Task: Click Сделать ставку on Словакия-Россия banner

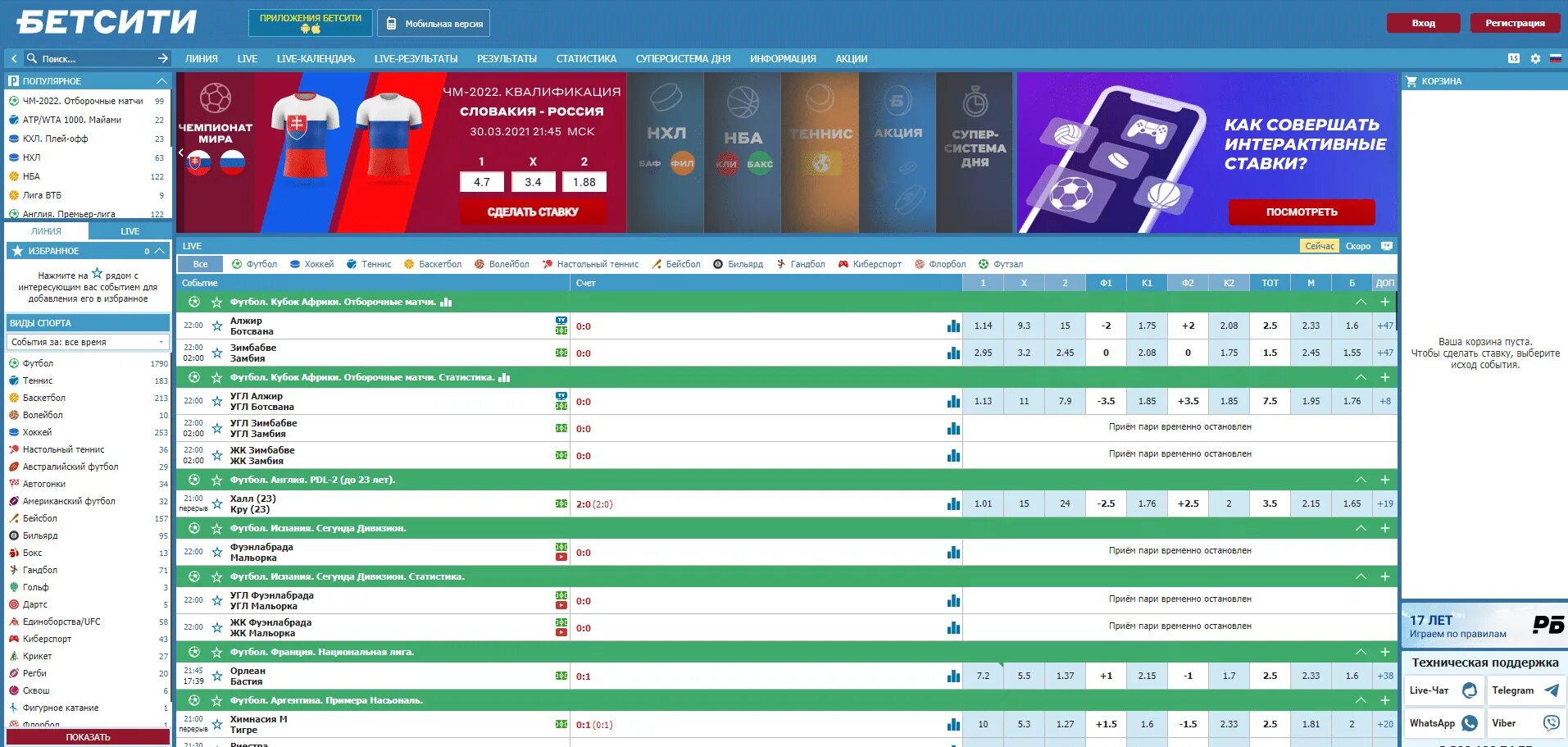Action: pyautogui.click(x=533, y=212)
